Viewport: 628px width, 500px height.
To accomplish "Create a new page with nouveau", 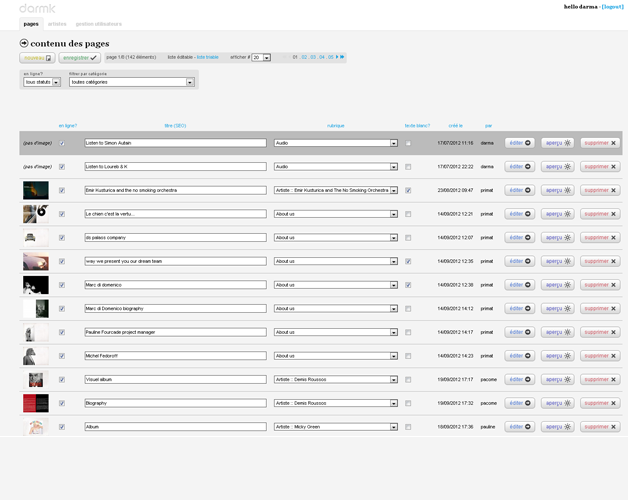I will (37, 58).
